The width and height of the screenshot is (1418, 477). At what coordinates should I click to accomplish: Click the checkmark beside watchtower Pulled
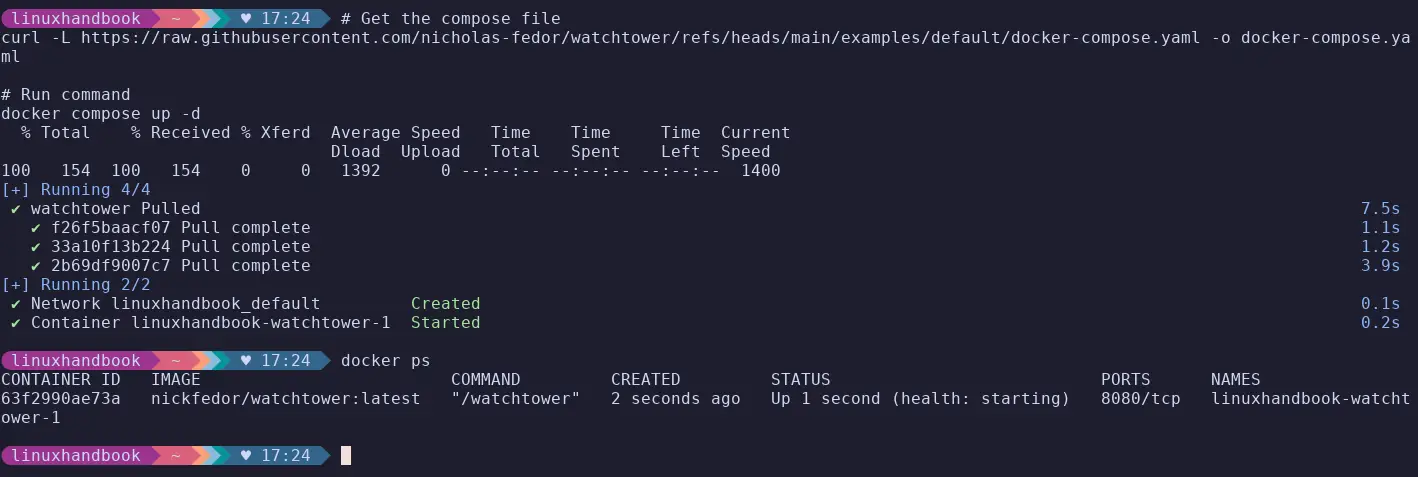[16, 209]
